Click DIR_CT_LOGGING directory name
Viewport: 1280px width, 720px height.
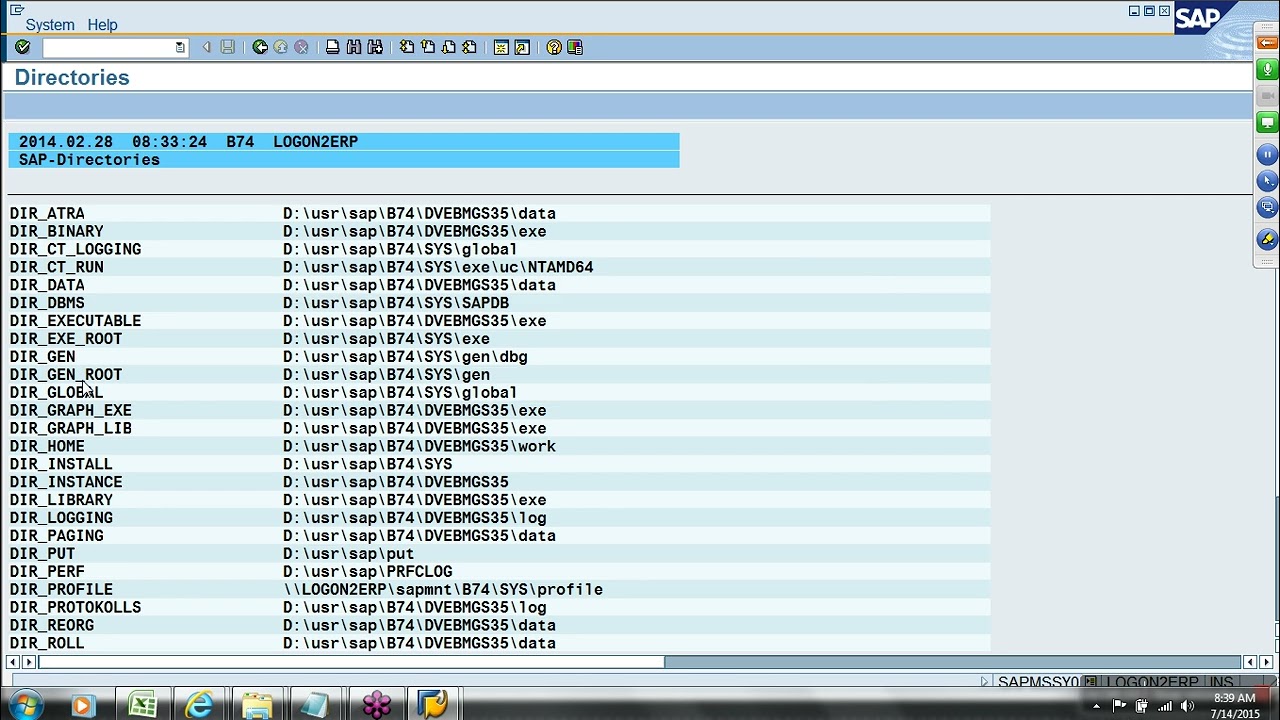click(75, 249)
